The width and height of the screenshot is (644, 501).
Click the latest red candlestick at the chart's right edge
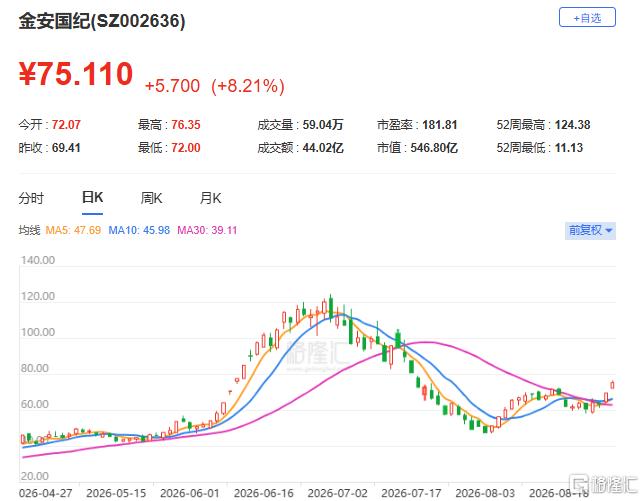coord(612,385)
